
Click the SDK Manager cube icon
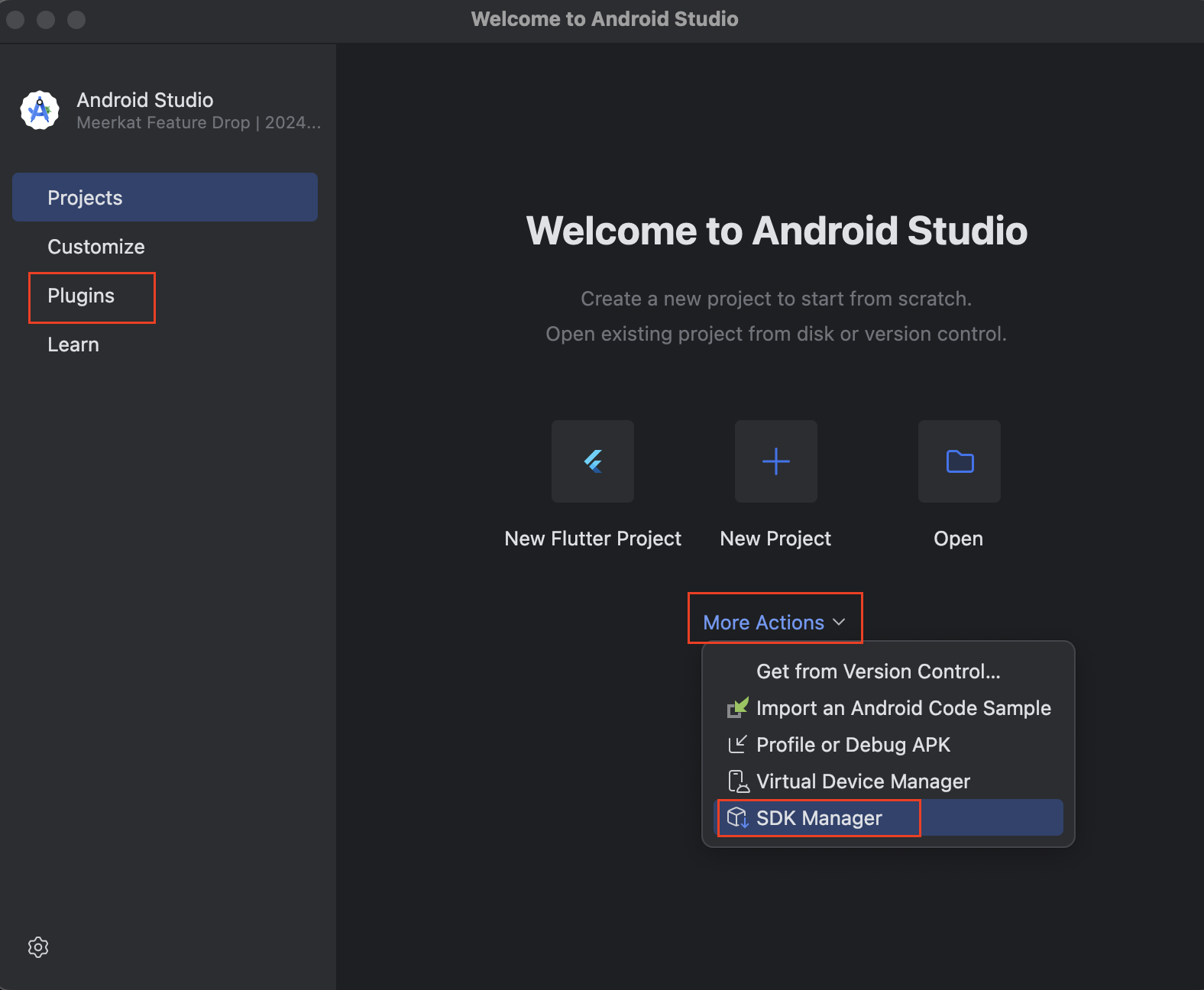pyautogui.click(x=738, y=817)
